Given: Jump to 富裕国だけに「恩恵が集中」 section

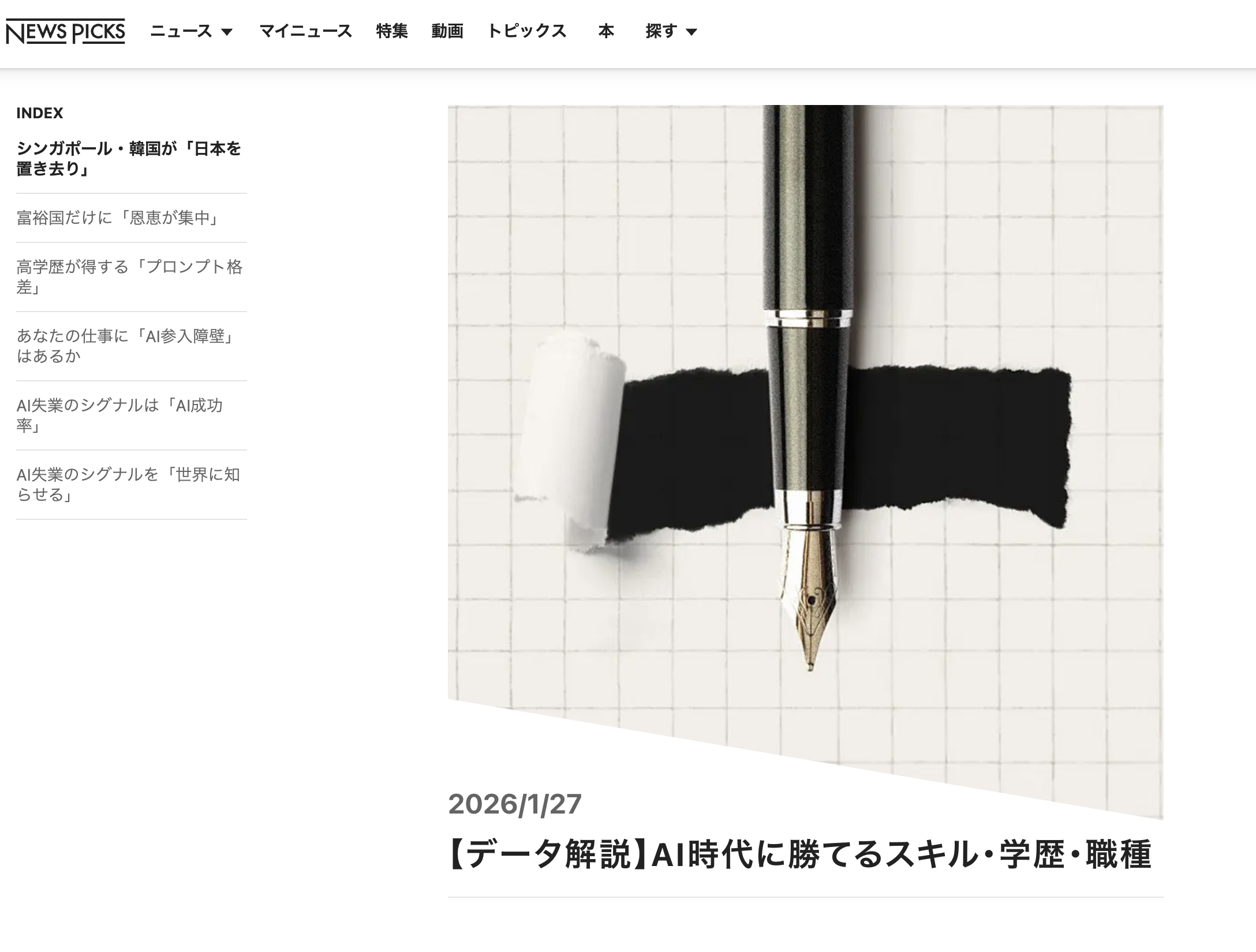Looking at the screenshot, I should click(118, 218).
